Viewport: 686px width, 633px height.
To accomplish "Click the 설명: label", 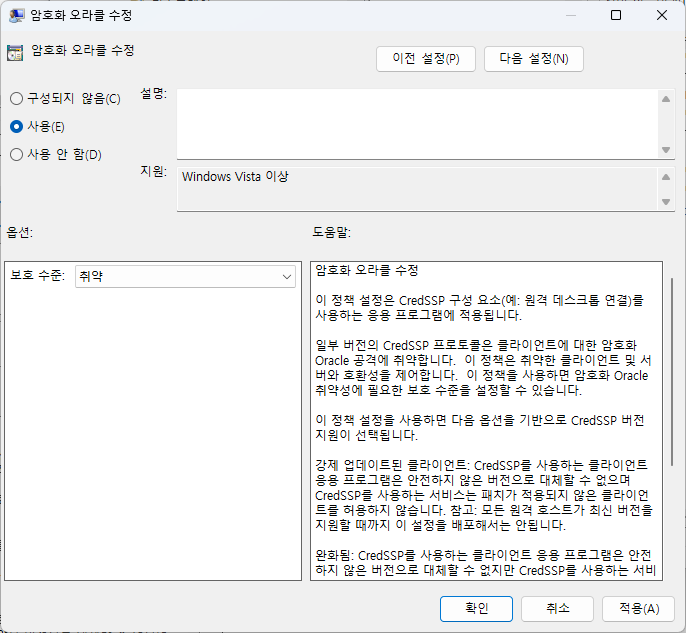I will (x=154, y=93).
